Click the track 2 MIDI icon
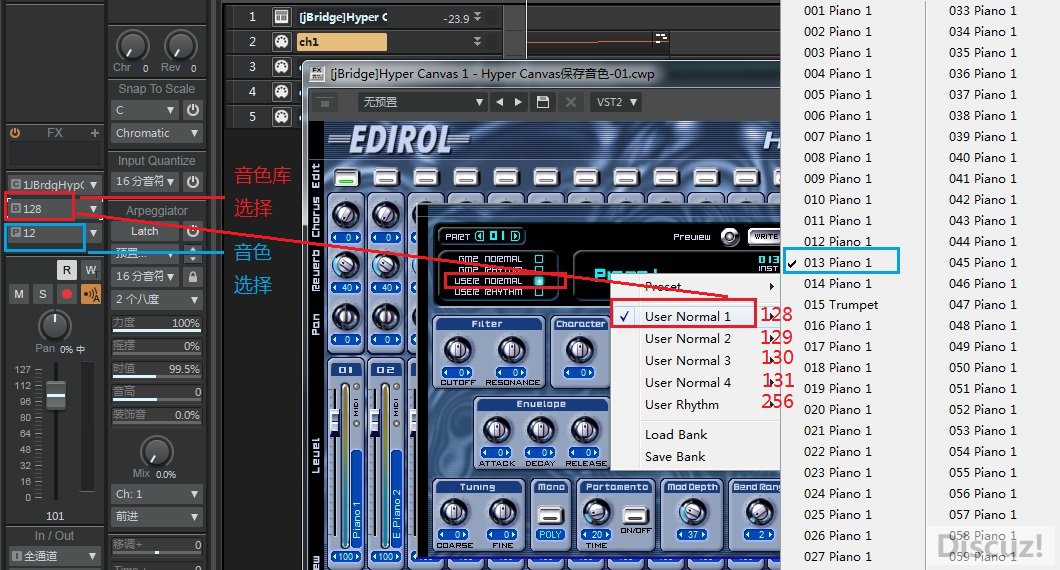This screenshot has width=1060, height=570. point(281,42)
